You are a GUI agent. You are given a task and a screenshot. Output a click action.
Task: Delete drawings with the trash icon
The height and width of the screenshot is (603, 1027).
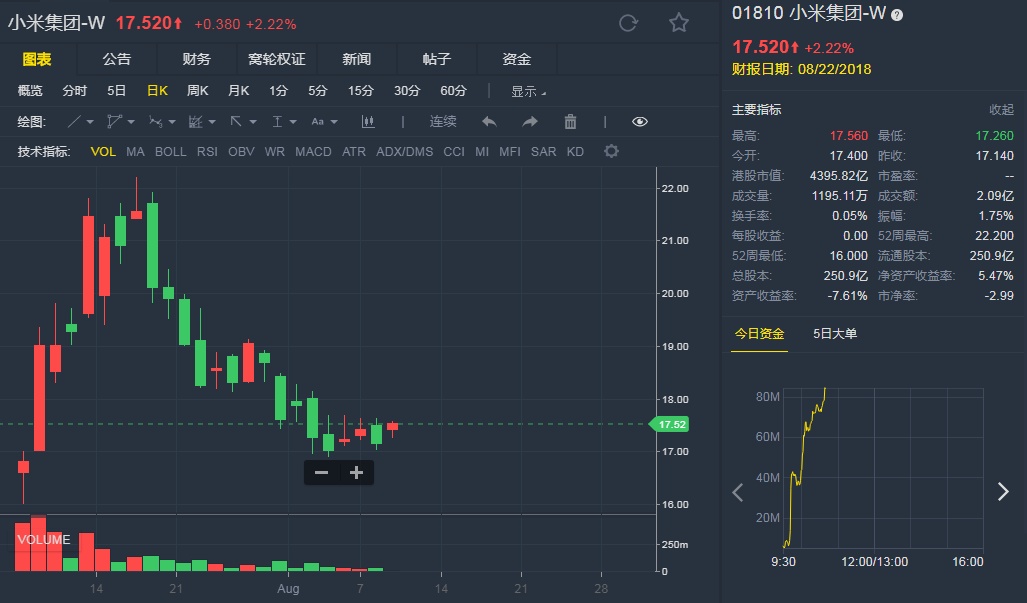pyautogui.click(x=570, y=122)
